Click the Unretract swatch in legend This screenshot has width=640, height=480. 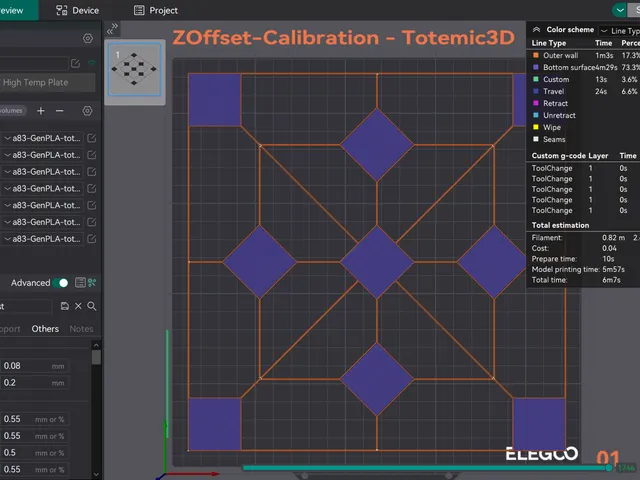(x=536, y=115)
